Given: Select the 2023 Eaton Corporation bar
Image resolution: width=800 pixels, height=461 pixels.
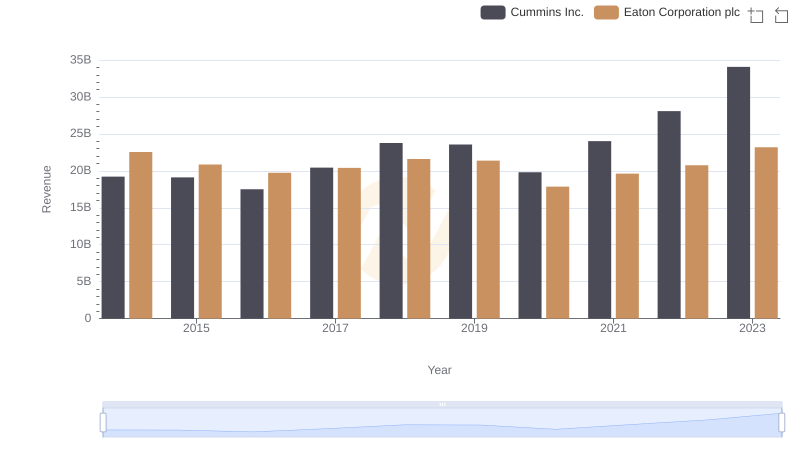Looking at the screenshot, I should click(x=766, y=233).
